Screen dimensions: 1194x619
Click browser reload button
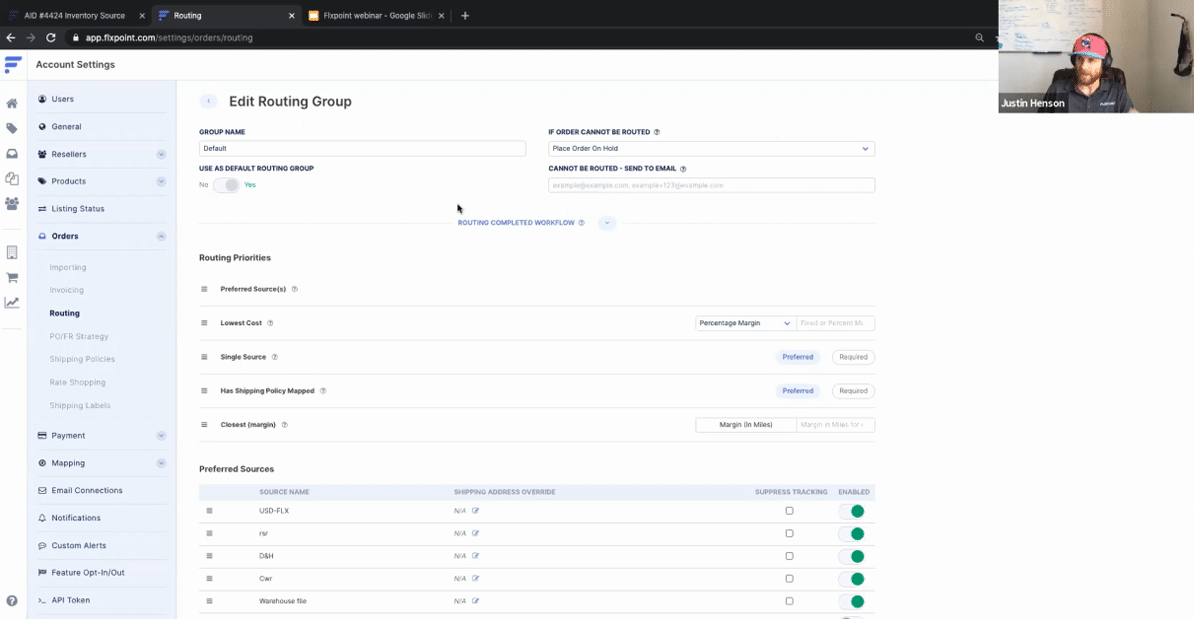pyautogui.click(x=51, y=37)
